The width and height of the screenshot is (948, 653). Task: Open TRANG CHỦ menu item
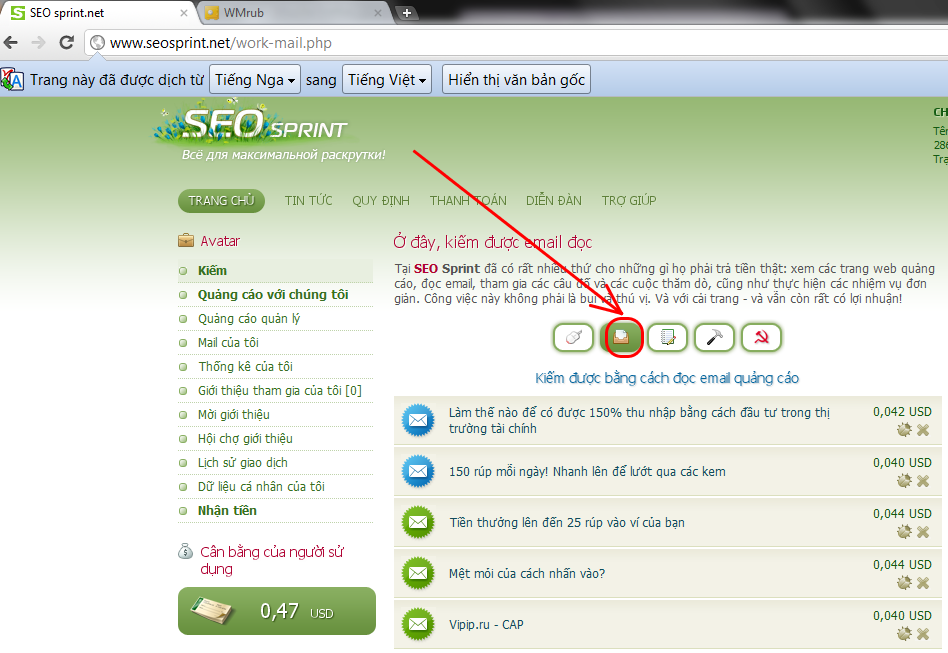tap(221, 201)
